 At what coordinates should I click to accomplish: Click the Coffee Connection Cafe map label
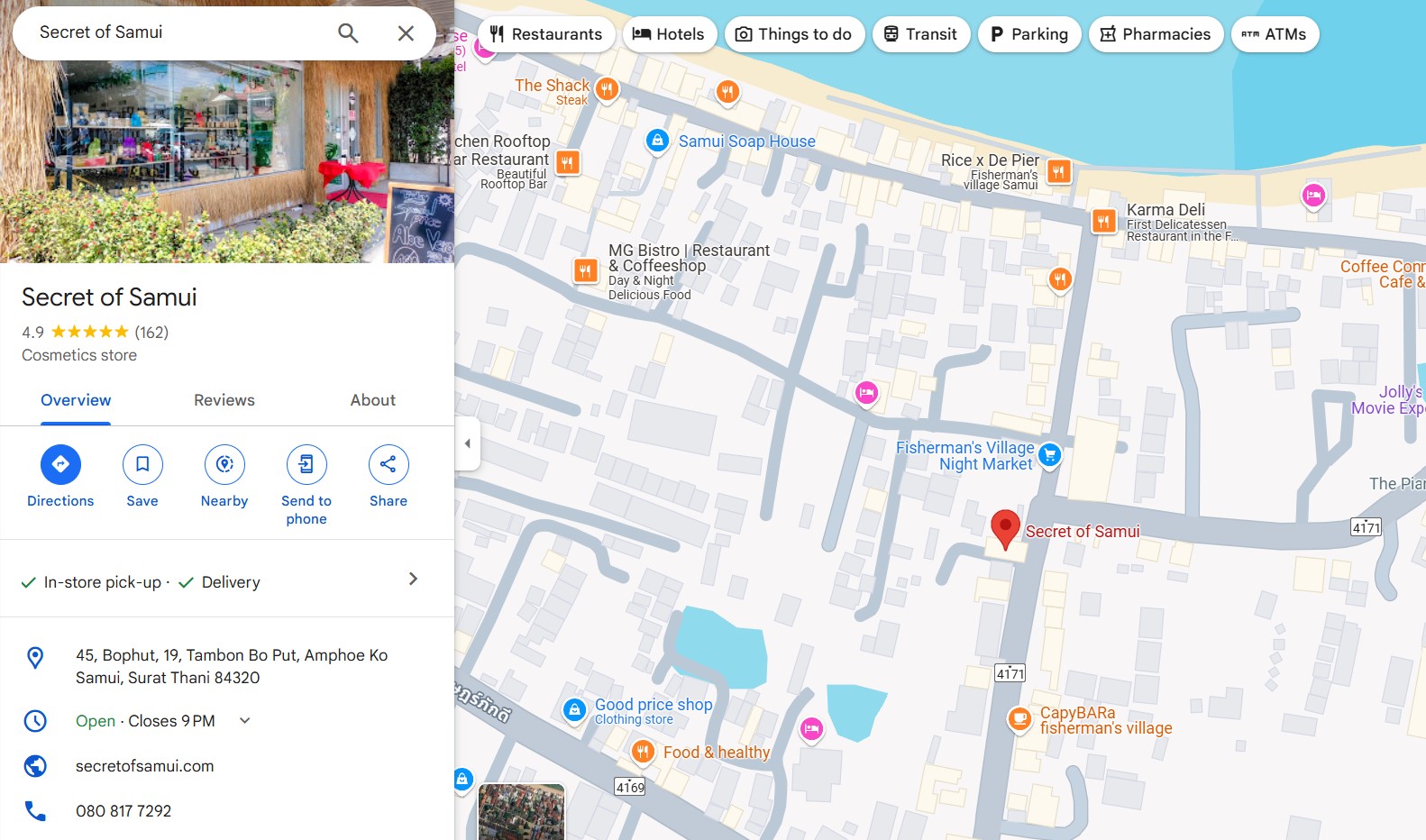(1383, 274)
